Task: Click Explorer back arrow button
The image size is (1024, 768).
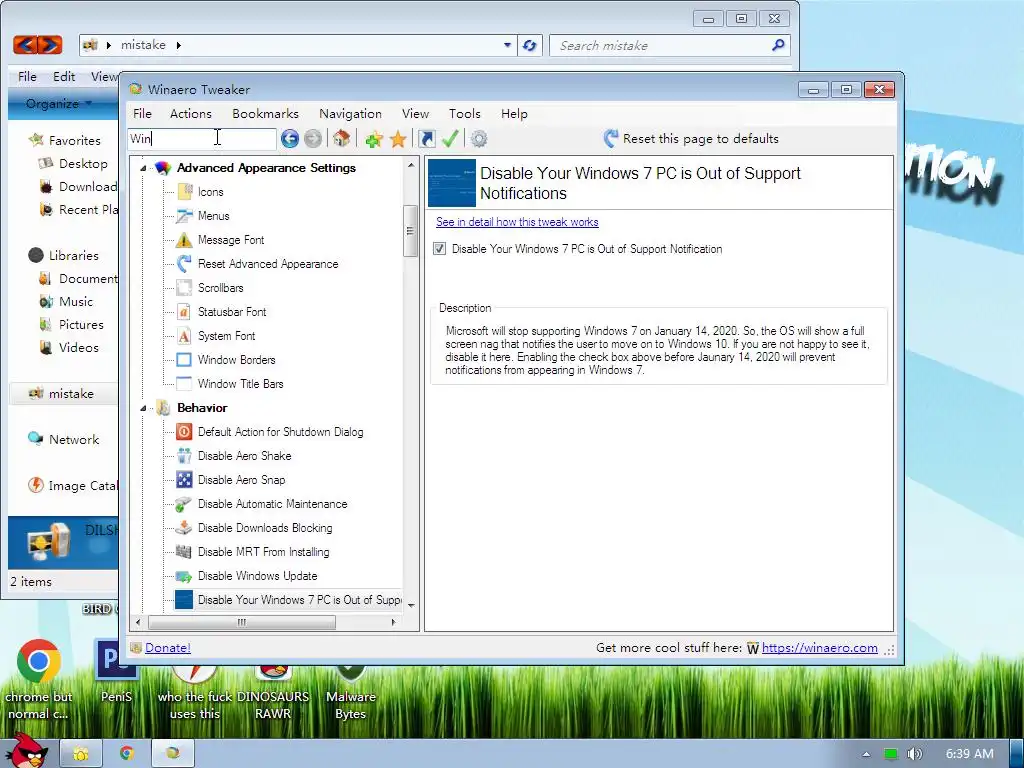Action: [26, 44]
